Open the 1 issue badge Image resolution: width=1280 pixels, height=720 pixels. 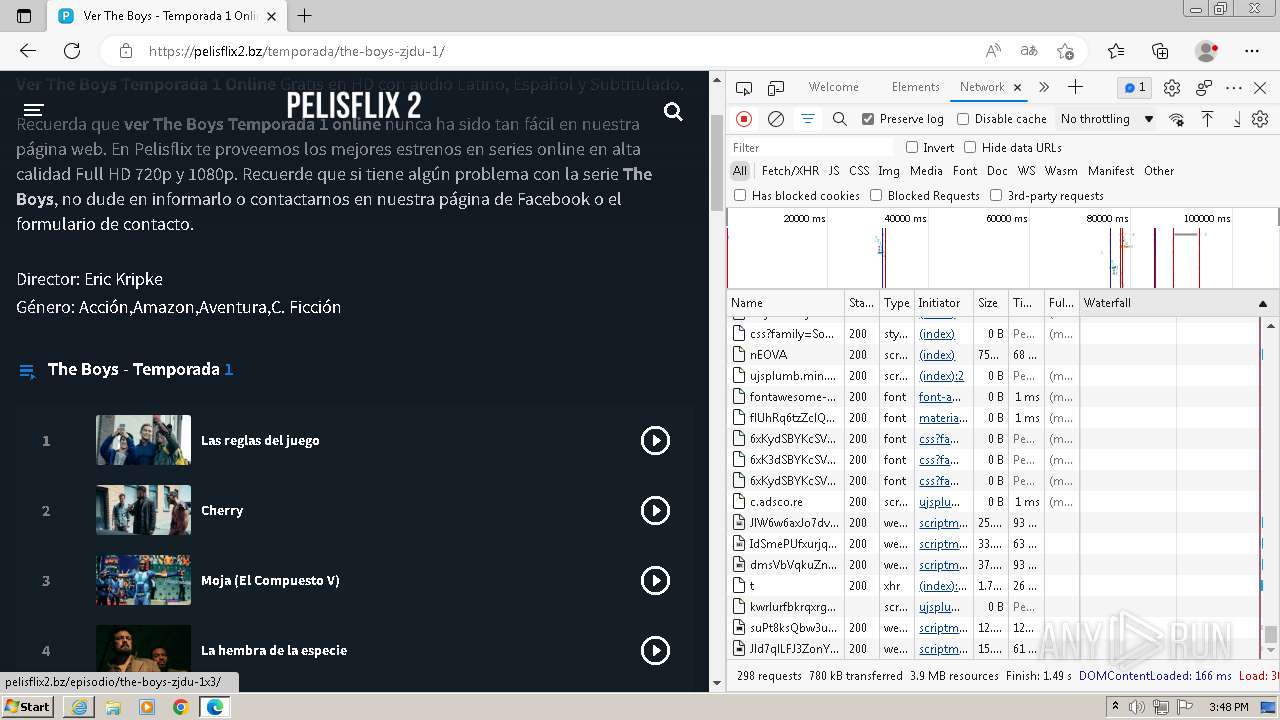(1135, 88)
